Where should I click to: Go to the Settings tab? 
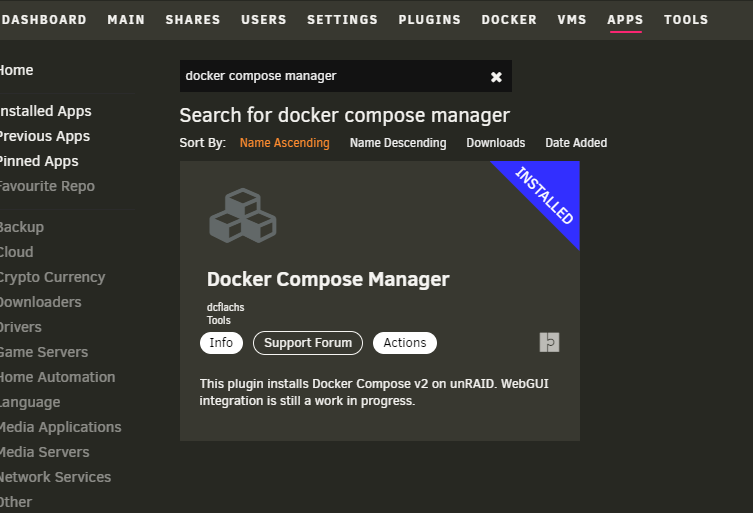[x=342, y=20]
